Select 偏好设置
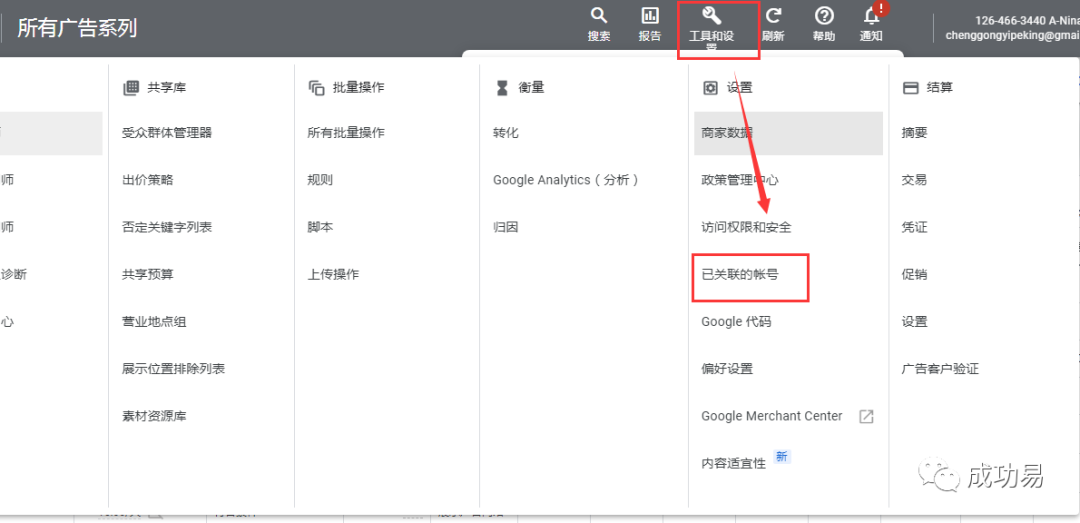The height and width of the screenshot is (523, 1080). point(727,369)
